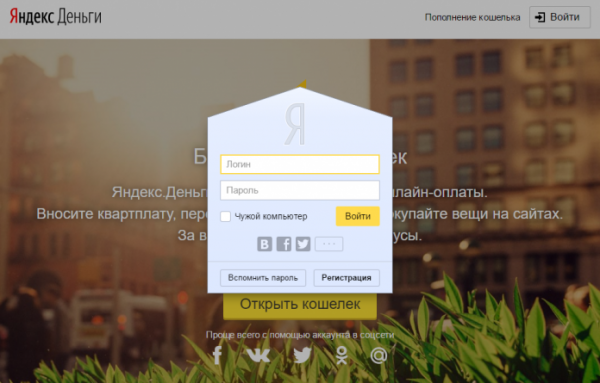Viewport: 600px width, 383px height.
Task: Click the Twitter icon in login popup
Action: 303,244
